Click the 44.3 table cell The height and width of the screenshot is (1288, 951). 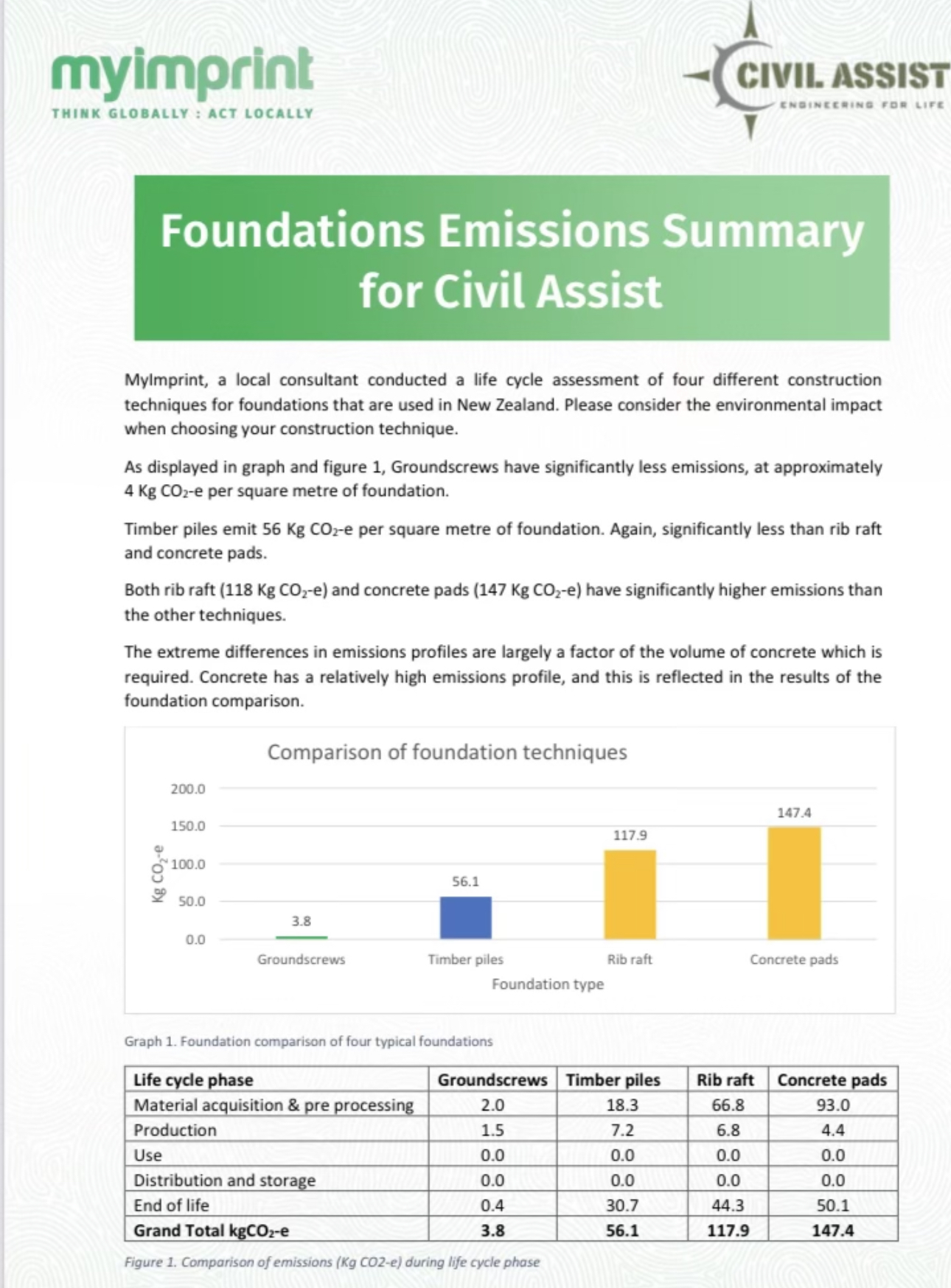pyautogui.click(x=728, y=1205)
